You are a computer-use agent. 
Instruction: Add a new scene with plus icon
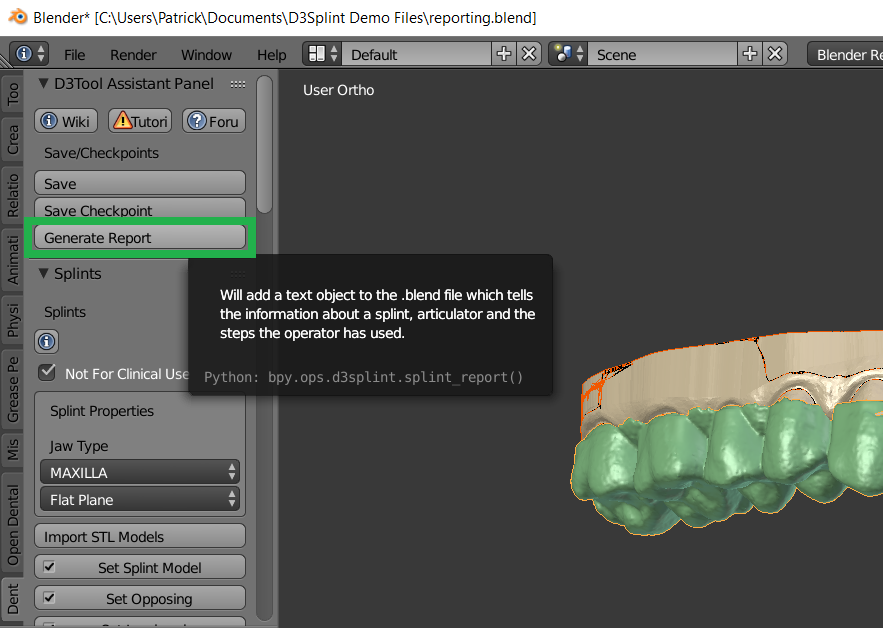click(x=750, y=54)
